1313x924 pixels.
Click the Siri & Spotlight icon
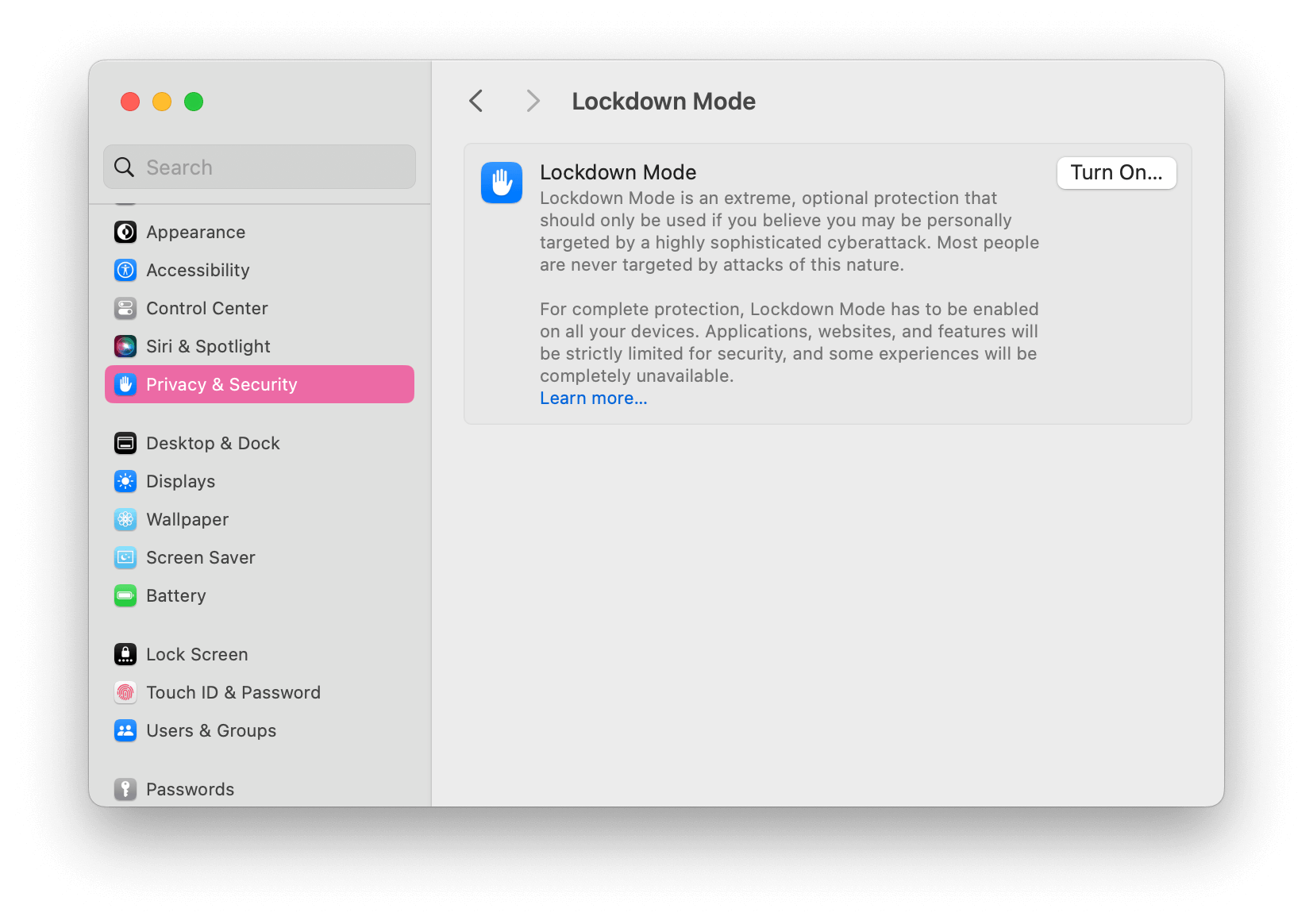point(125,346)
